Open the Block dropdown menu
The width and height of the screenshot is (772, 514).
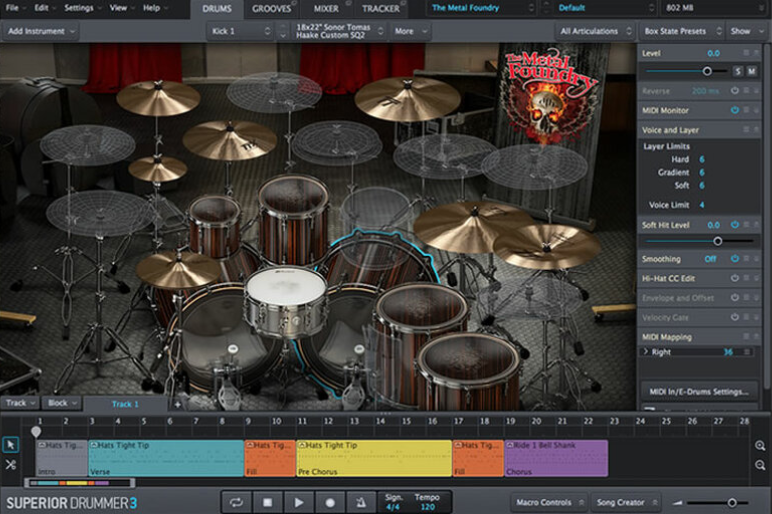click(x=62, y=403)
